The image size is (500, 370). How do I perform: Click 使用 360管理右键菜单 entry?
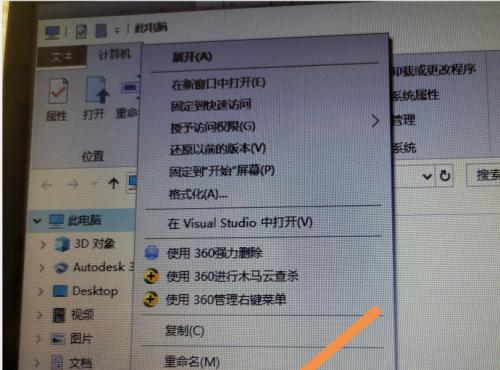226,299
